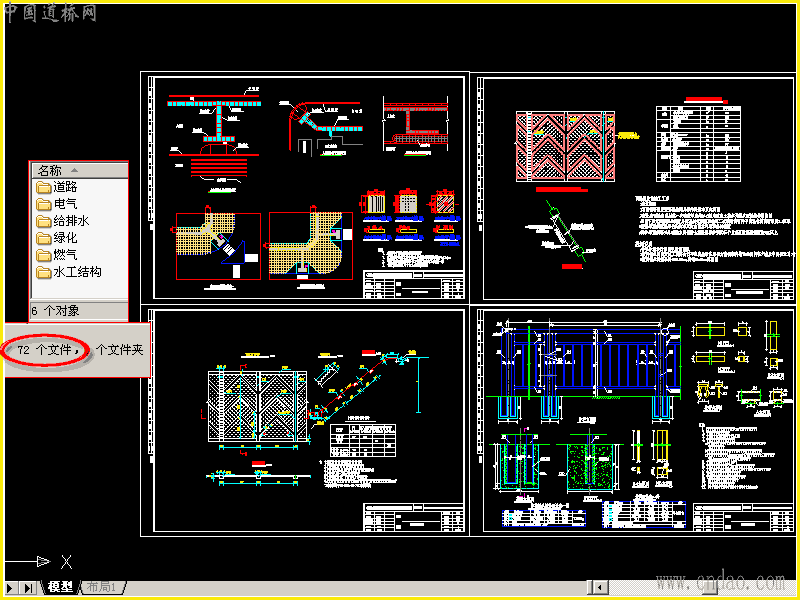Screen dimensions: 800x600
Task: Switch to the 布局1 tab
Action: click(102, 587)
